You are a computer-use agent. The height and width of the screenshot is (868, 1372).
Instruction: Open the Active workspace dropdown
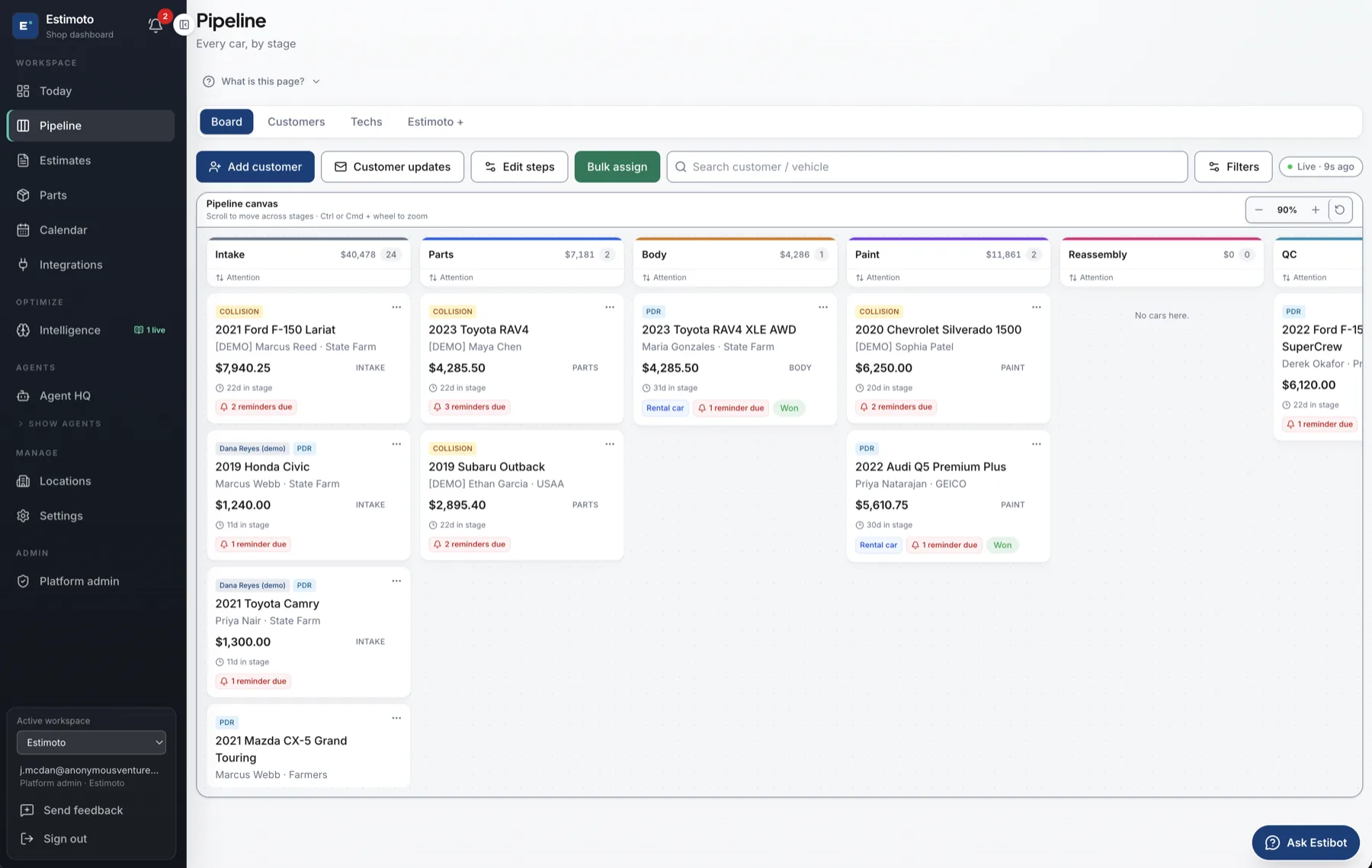91,742
